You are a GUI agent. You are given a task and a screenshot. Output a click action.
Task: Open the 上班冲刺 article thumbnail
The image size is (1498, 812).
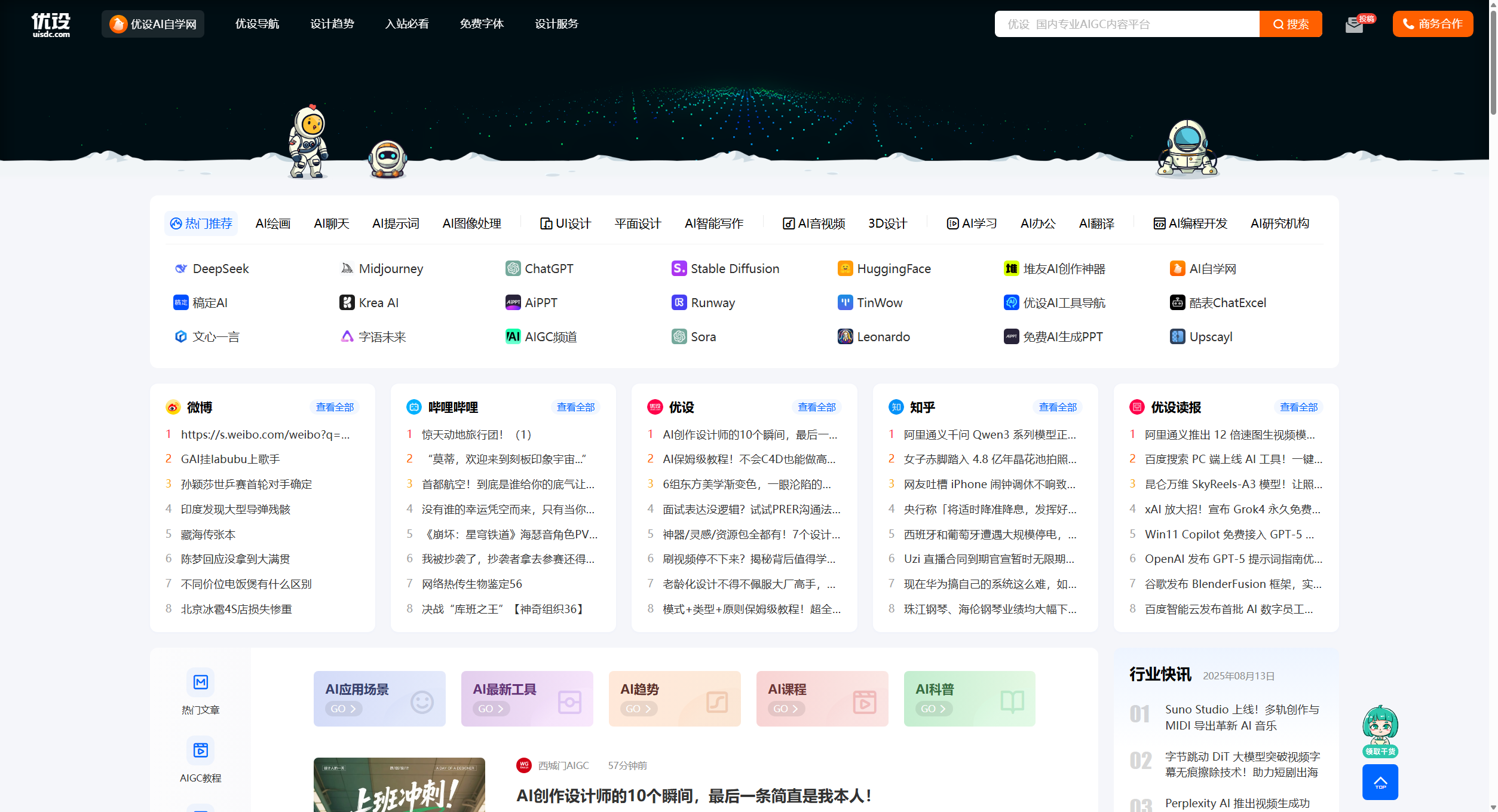(399, 785)
